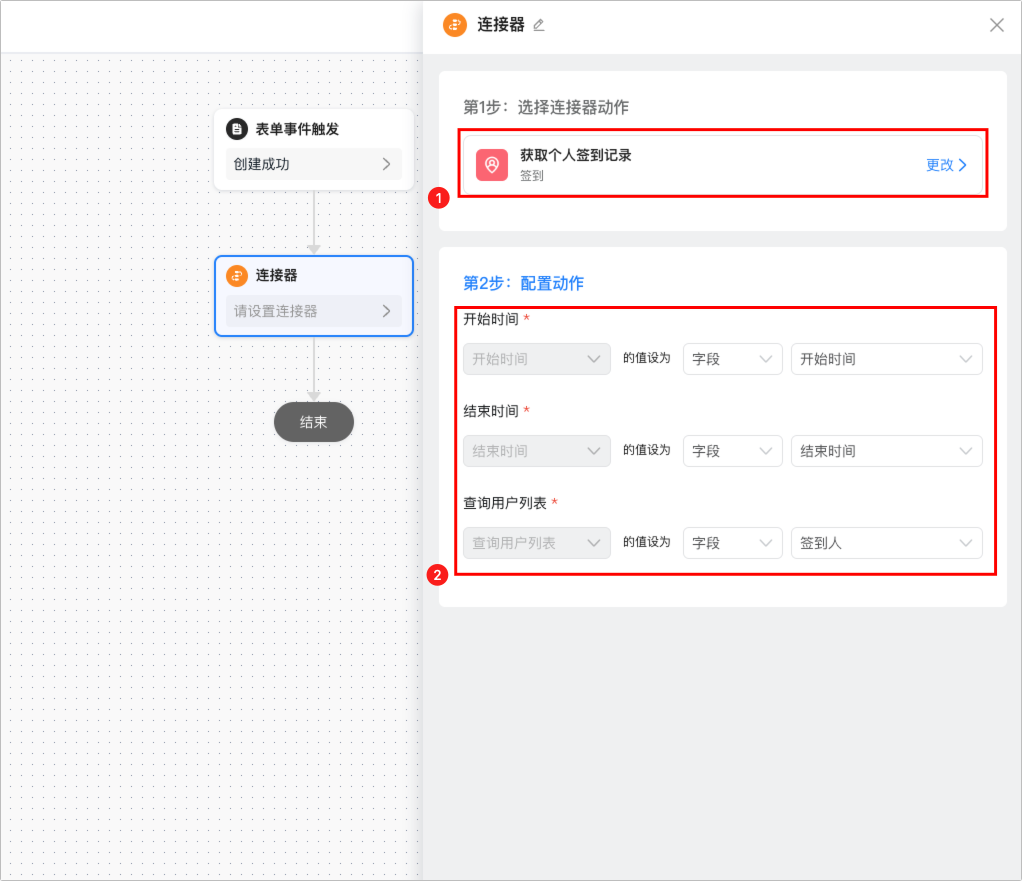This screenshot has height=881, width=1022.
Task: Close the 连接器 configuration panel
Action: (x=996, y=26)
